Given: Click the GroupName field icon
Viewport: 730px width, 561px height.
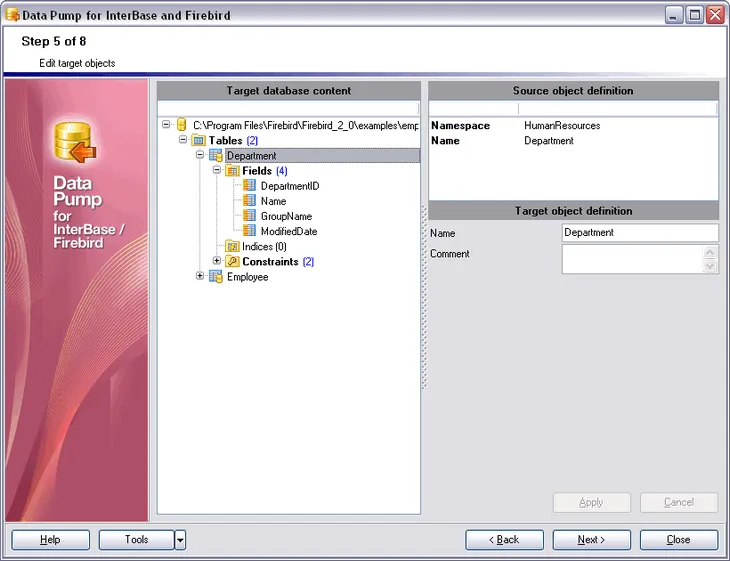Looking at the screenshot, I should click(x=249, y=216).
